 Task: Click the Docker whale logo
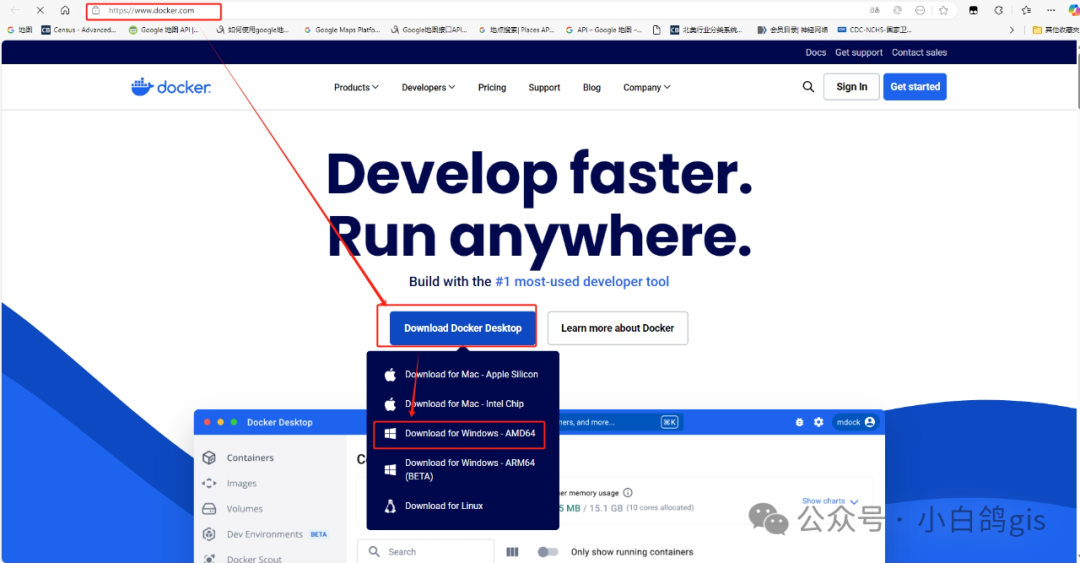(171, 87)
